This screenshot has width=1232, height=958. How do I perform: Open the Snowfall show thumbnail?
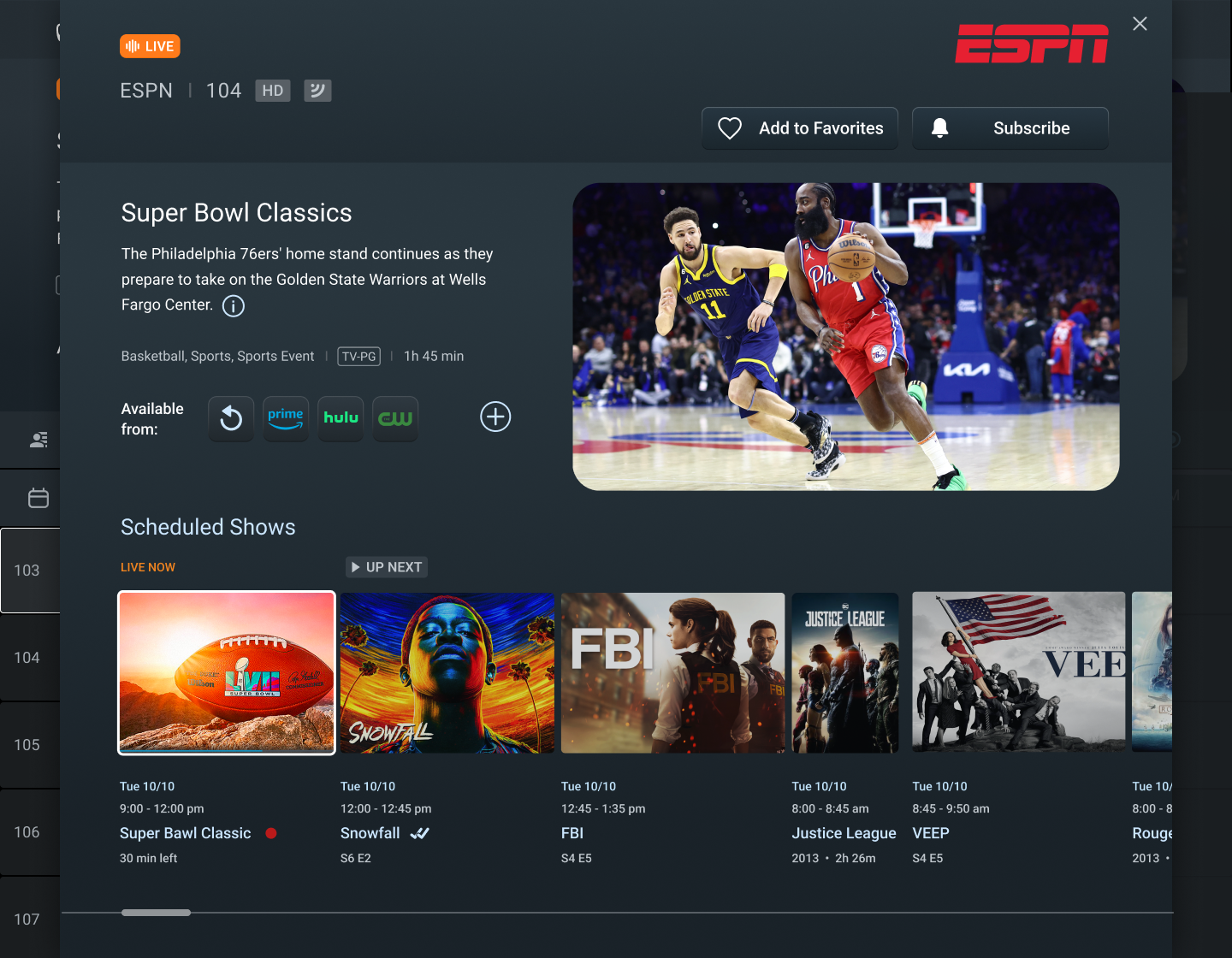click(447, 673)
